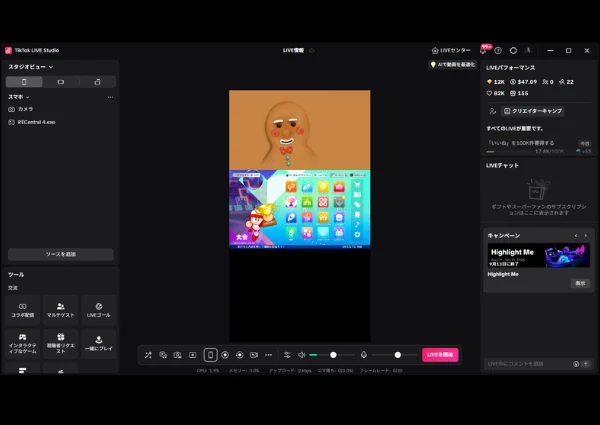600x425 pixels.
Task: Click the likes count 82K
Action: point(496,93)
